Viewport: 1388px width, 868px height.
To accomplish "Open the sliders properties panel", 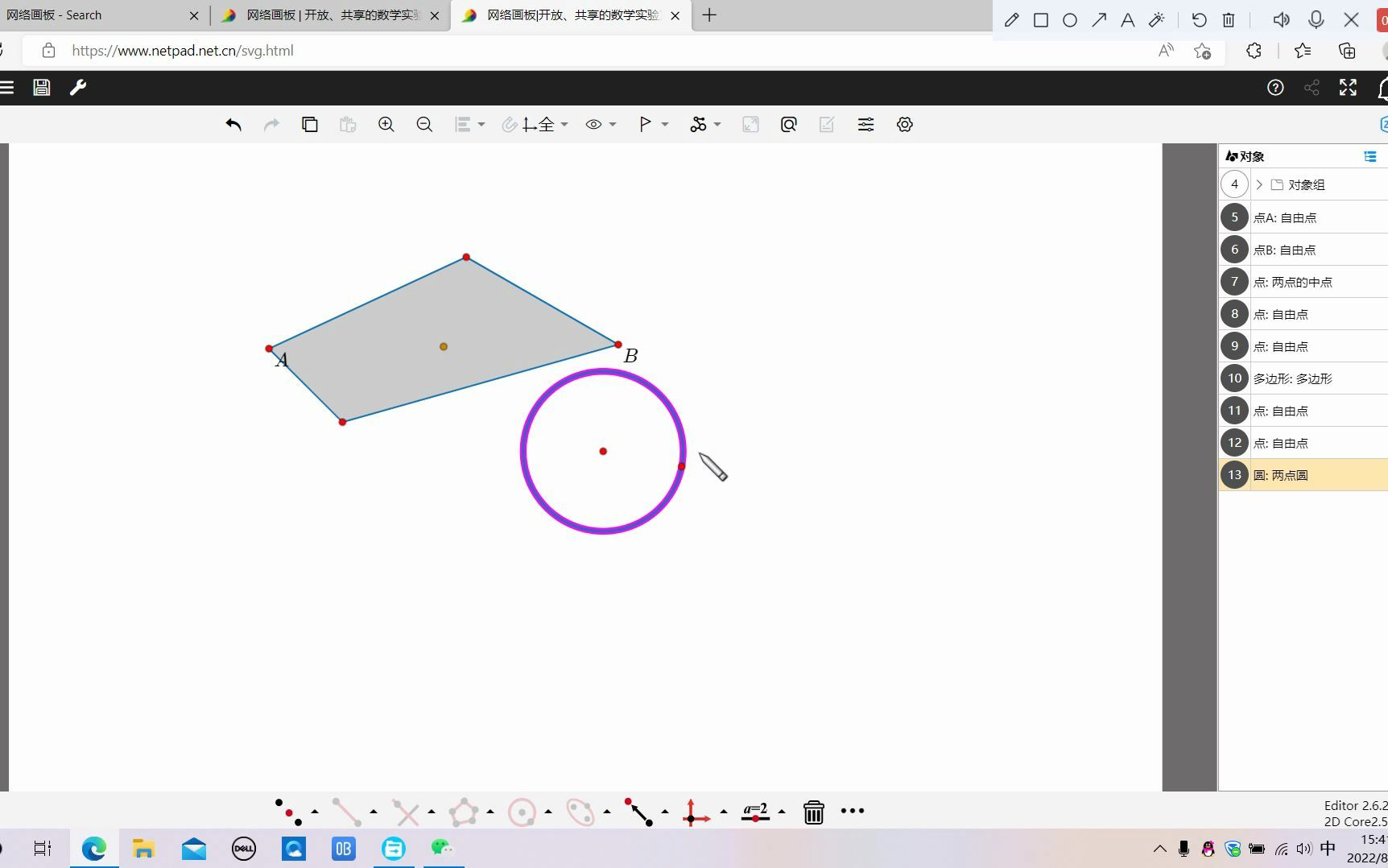I will tap(865, 125).
